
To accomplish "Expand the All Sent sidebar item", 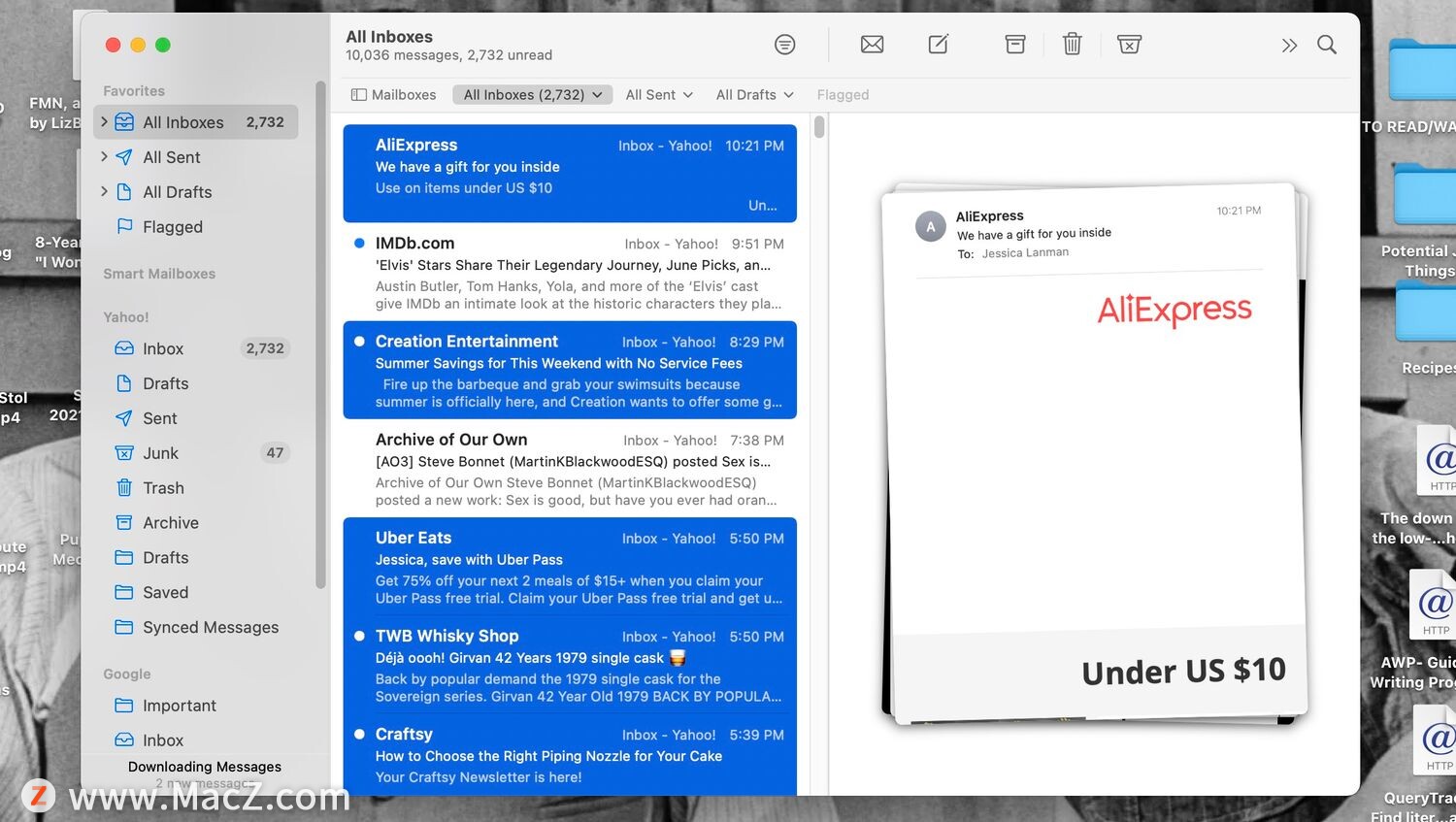I will (104, 157).
